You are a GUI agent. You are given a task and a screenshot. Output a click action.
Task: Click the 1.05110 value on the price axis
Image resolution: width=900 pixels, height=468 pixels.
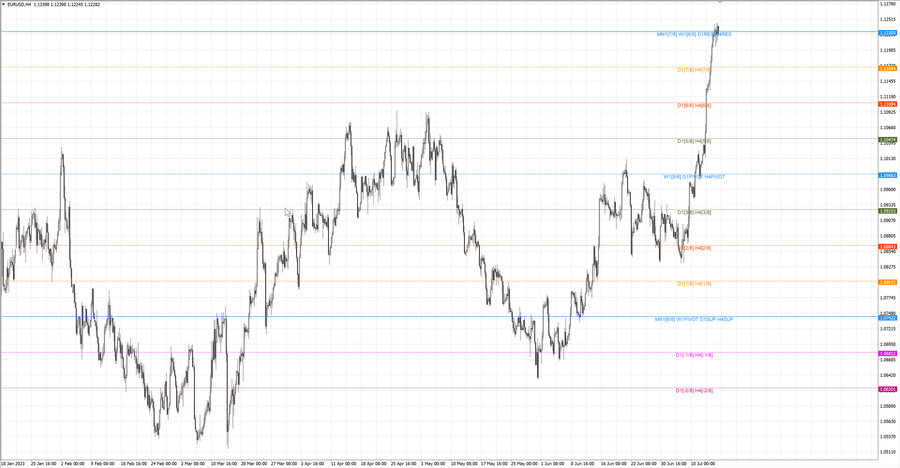click(x=887, y=452)
